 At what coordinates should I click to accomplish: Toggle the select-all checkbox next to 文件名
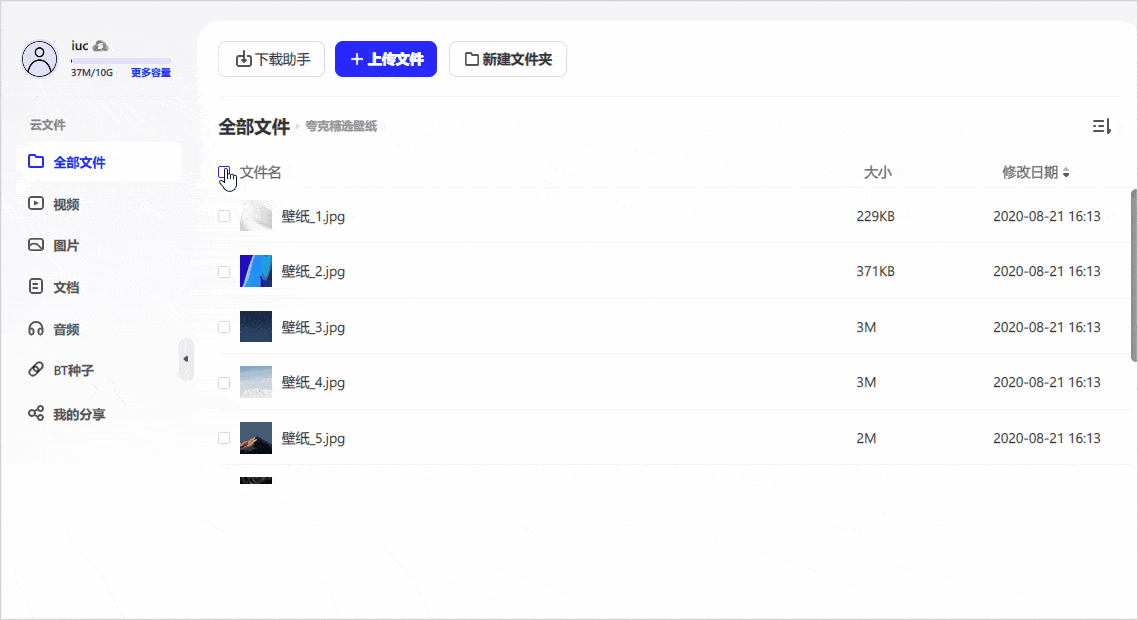pos(224,172)
